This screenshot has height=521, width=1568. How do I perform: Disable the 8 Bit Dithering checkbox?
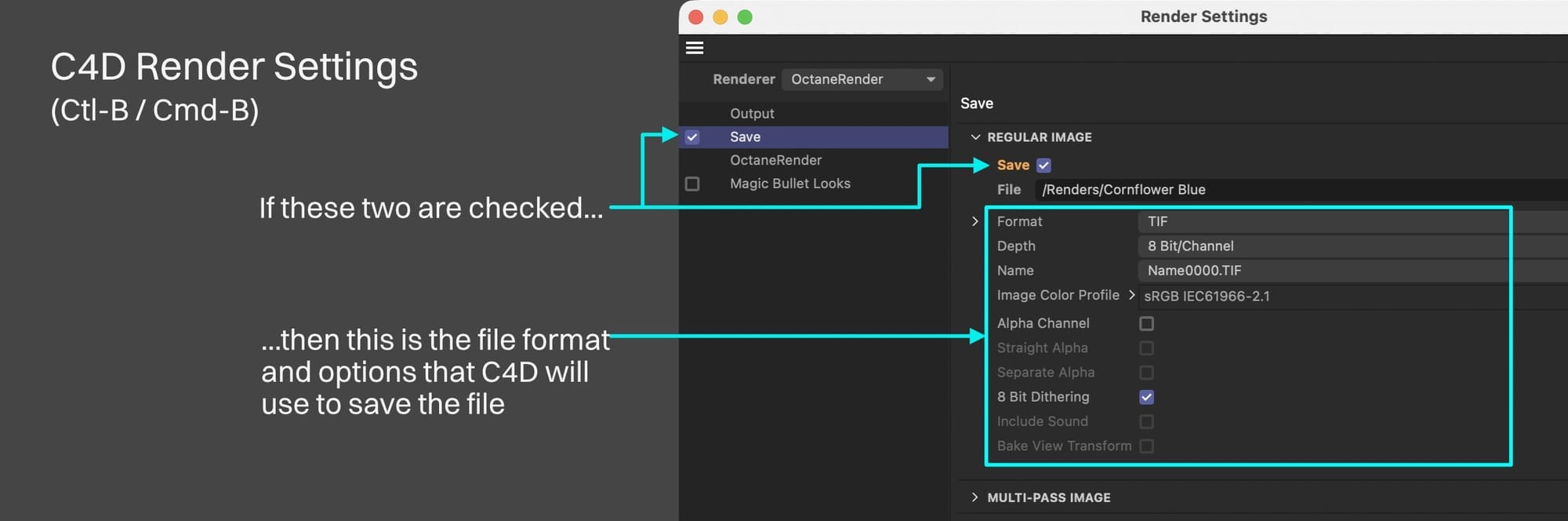click(1146, 397)
